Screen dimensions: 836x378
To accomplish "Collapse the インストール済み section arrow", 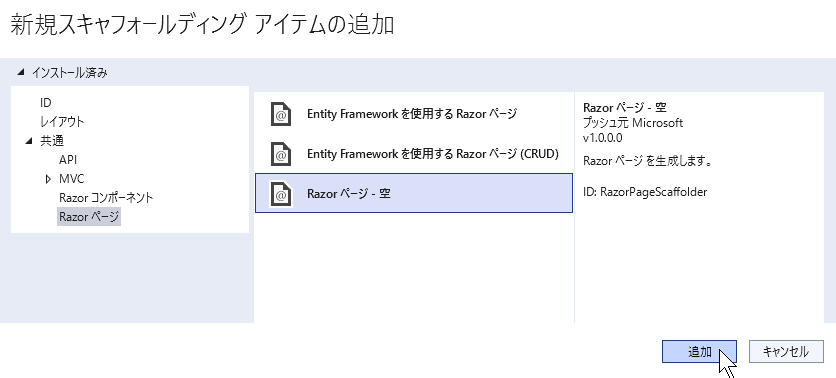I will click(x=20, y=73).
